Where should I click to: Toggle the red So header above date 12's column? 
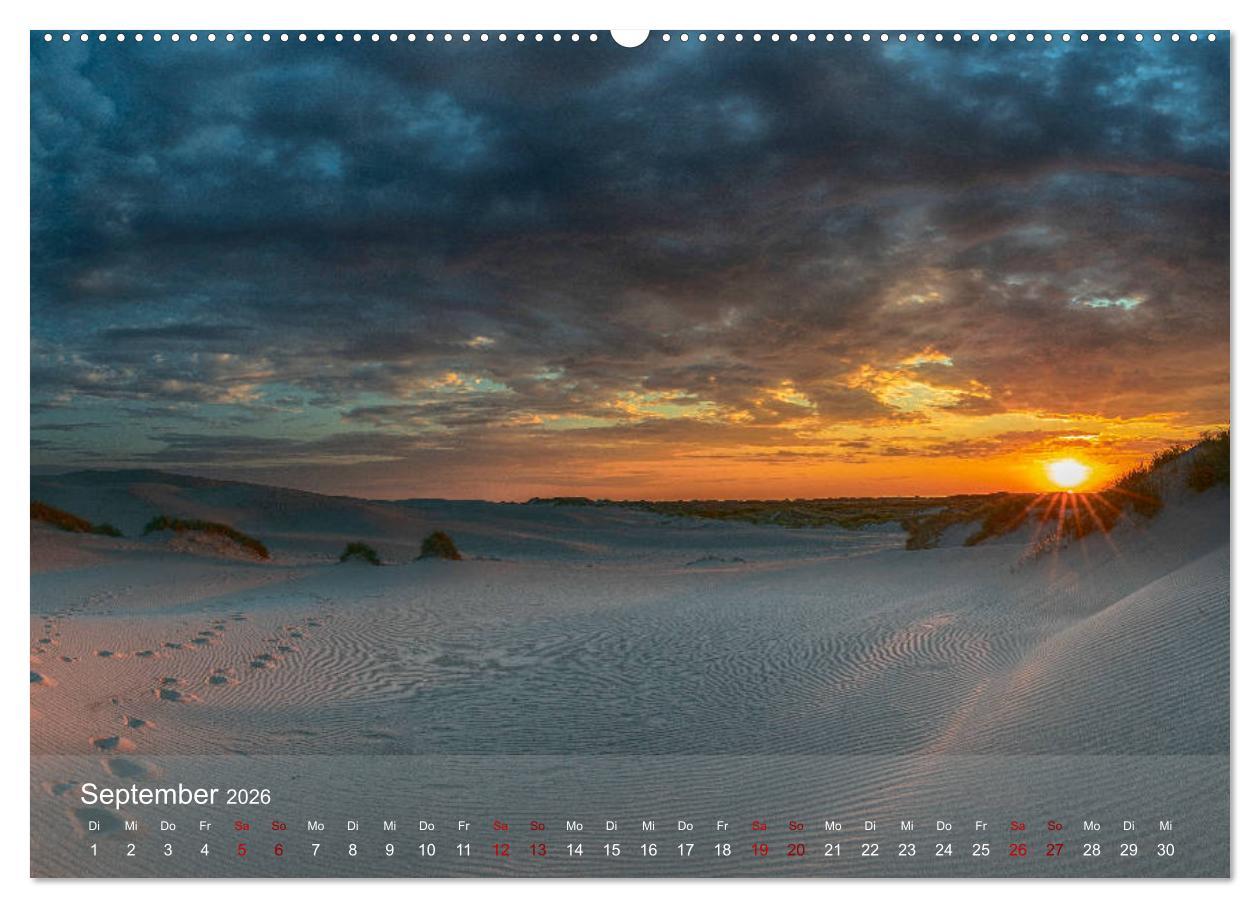tap(538, 828)
